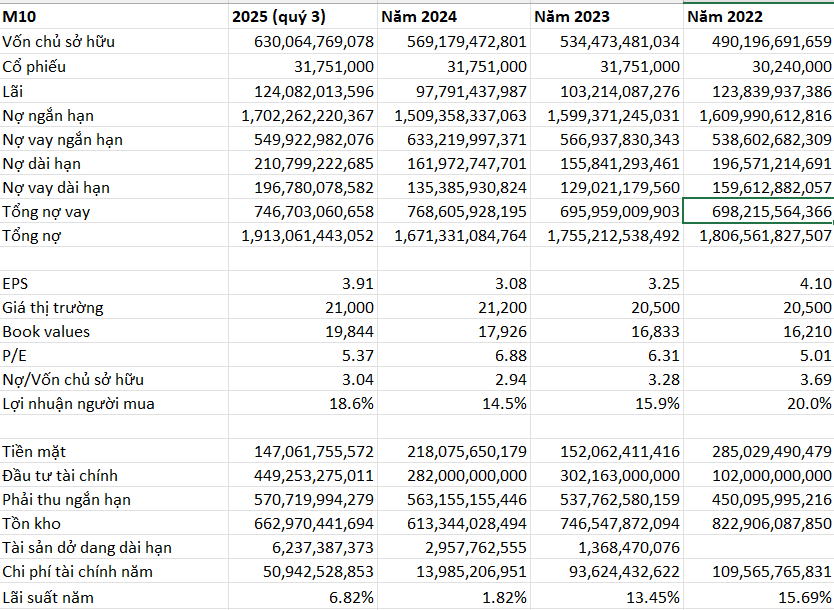This screenshot has height=610, width=834.
Task: Select the P/E value 6.88
Action: click(454, 355)
